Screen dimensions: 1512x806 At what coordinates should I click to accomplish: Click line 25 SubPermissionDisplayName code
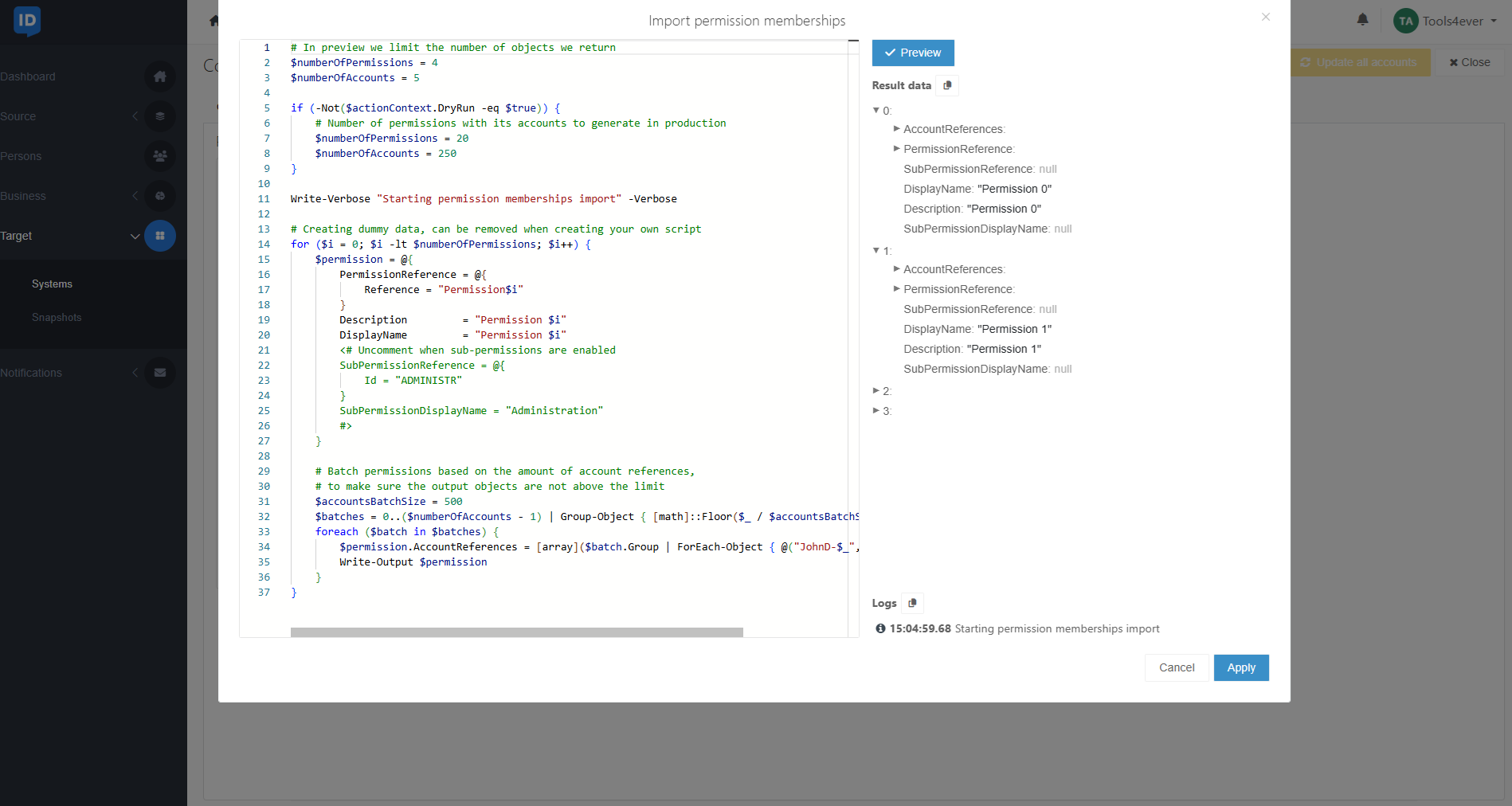[472, 411]
